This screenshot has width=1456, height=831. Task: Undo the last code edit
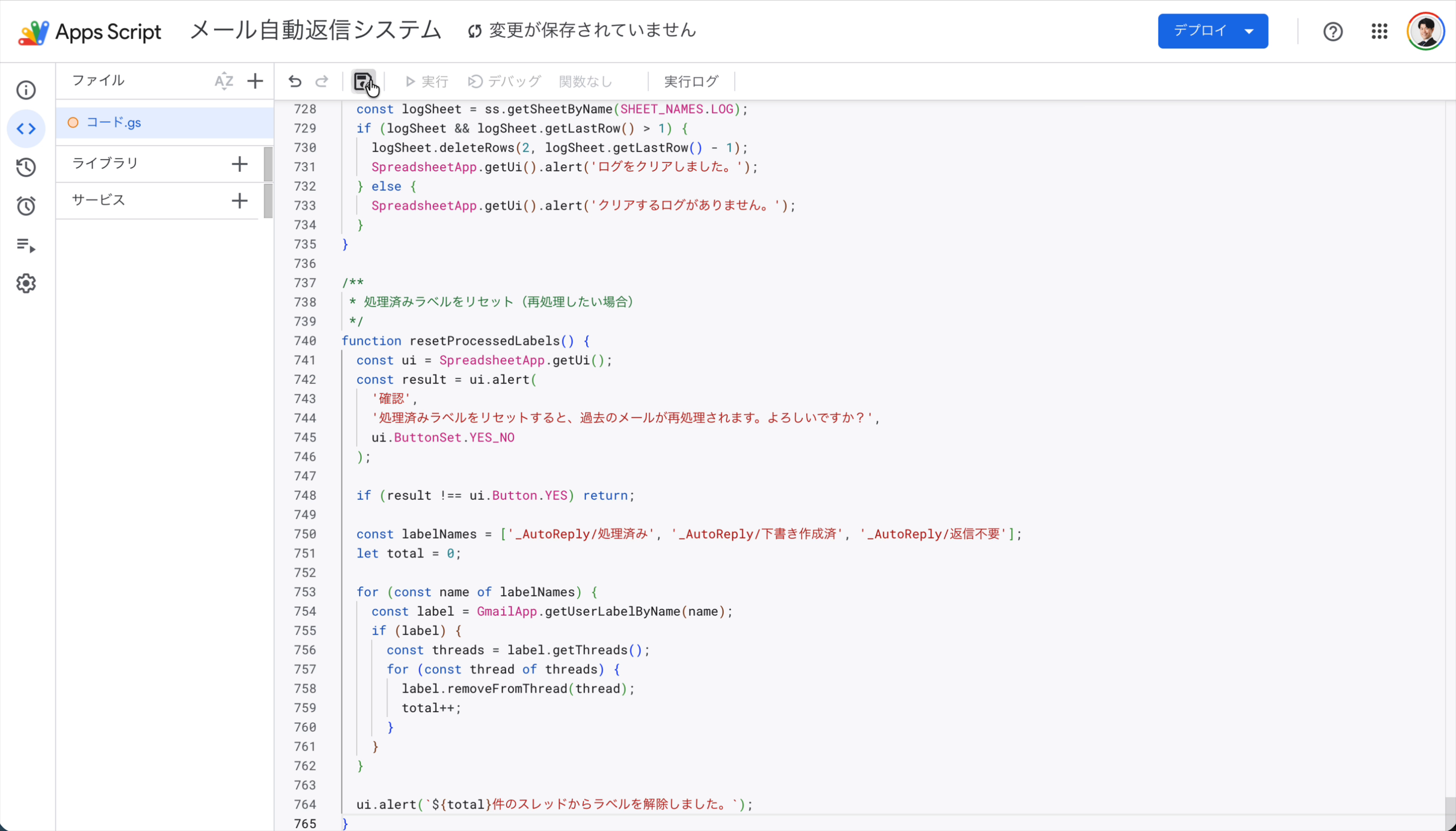click(x=294, y=81)
